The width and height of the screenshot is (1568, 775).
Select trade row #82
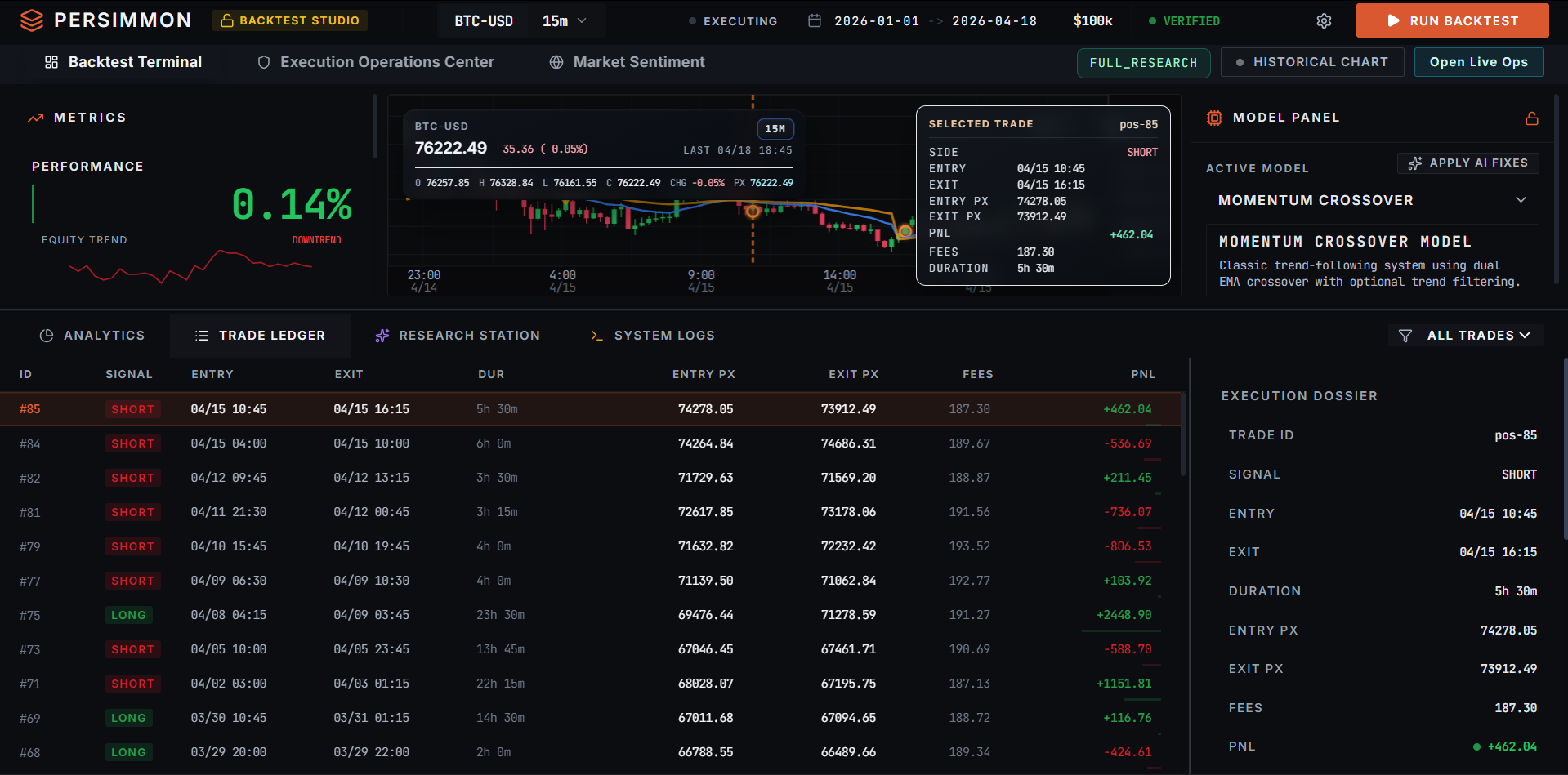coord(590,478)
